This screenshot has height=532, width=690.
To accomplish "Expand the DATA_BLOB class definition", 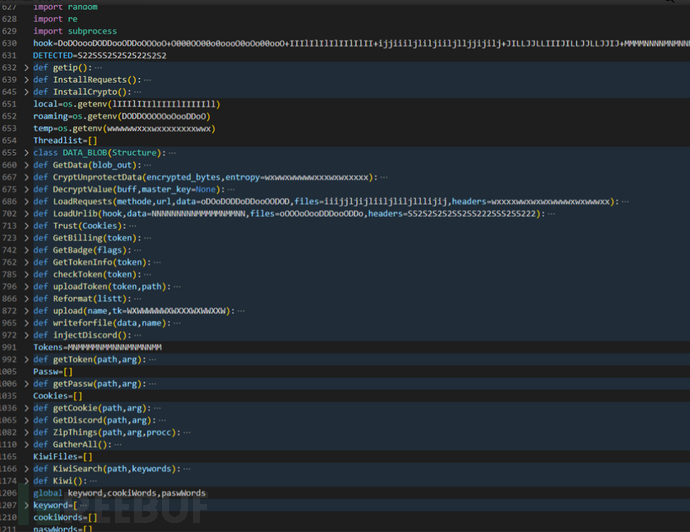I will [x=26, y=153].
